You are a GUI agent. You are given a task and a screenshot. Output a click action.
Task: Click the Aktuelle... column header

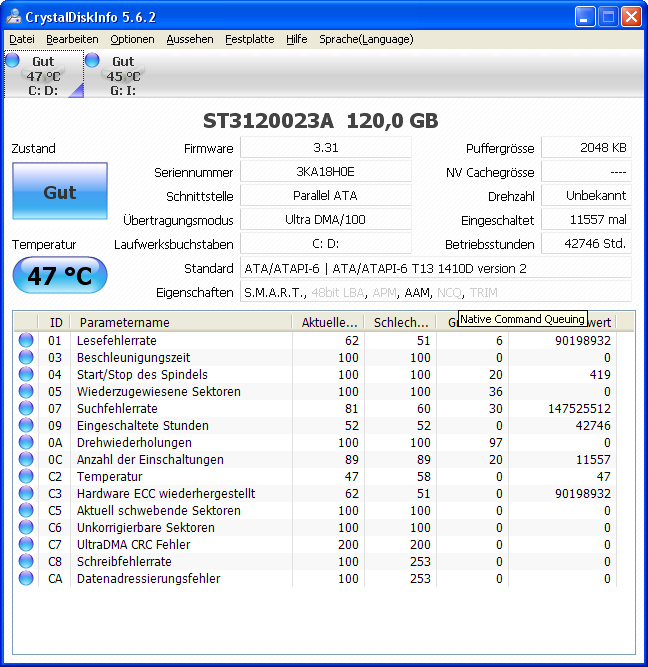[x=328, y=322]
